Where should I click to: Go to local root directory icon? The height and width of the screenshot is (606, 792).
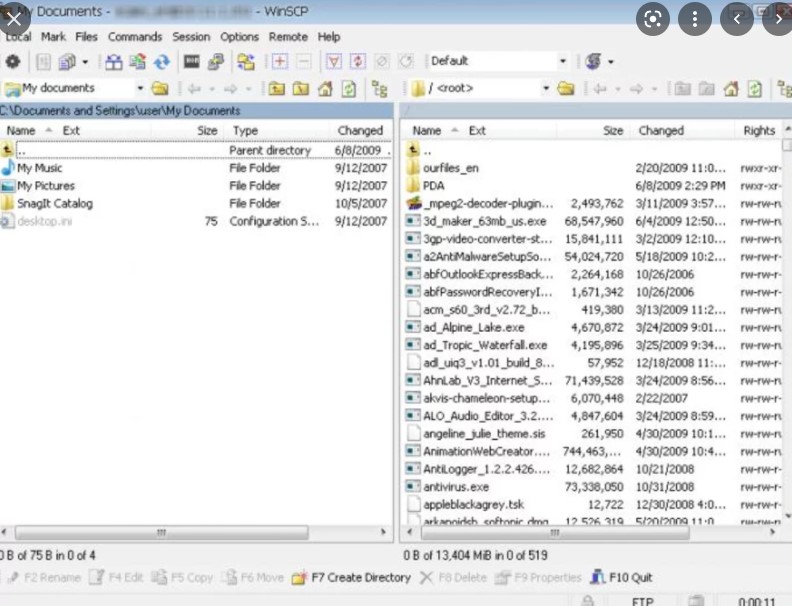(301, 89)
